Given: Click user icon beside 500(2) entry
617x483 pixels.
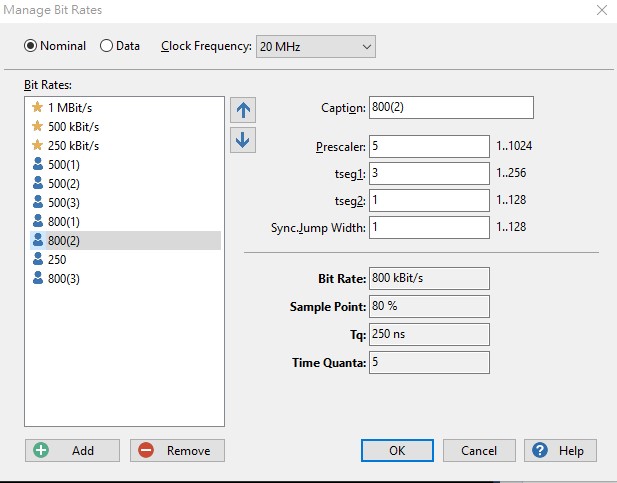Looking at the screenshot, I should pos(38,183).
